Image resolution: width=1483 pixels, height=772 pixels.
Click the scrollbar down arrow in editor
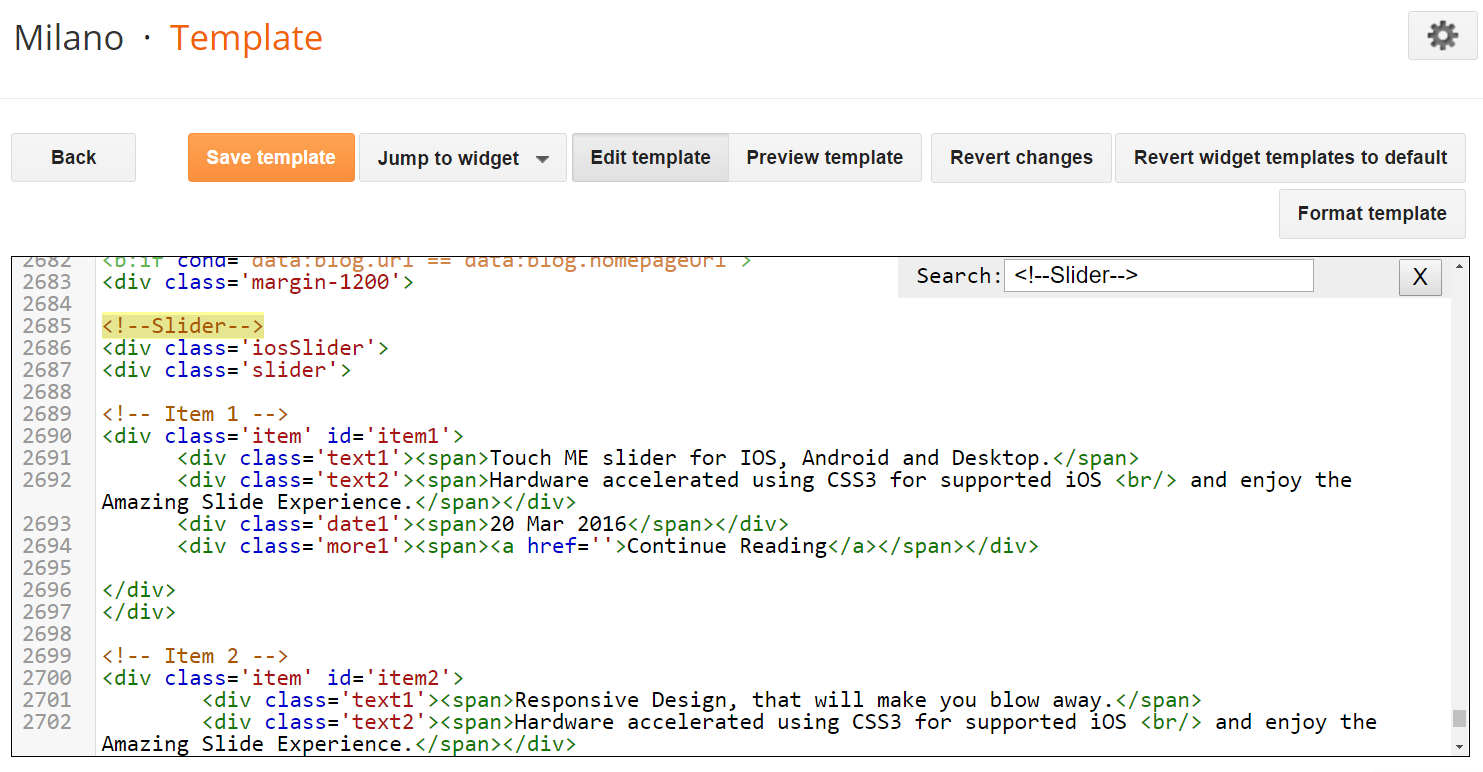1459,746
